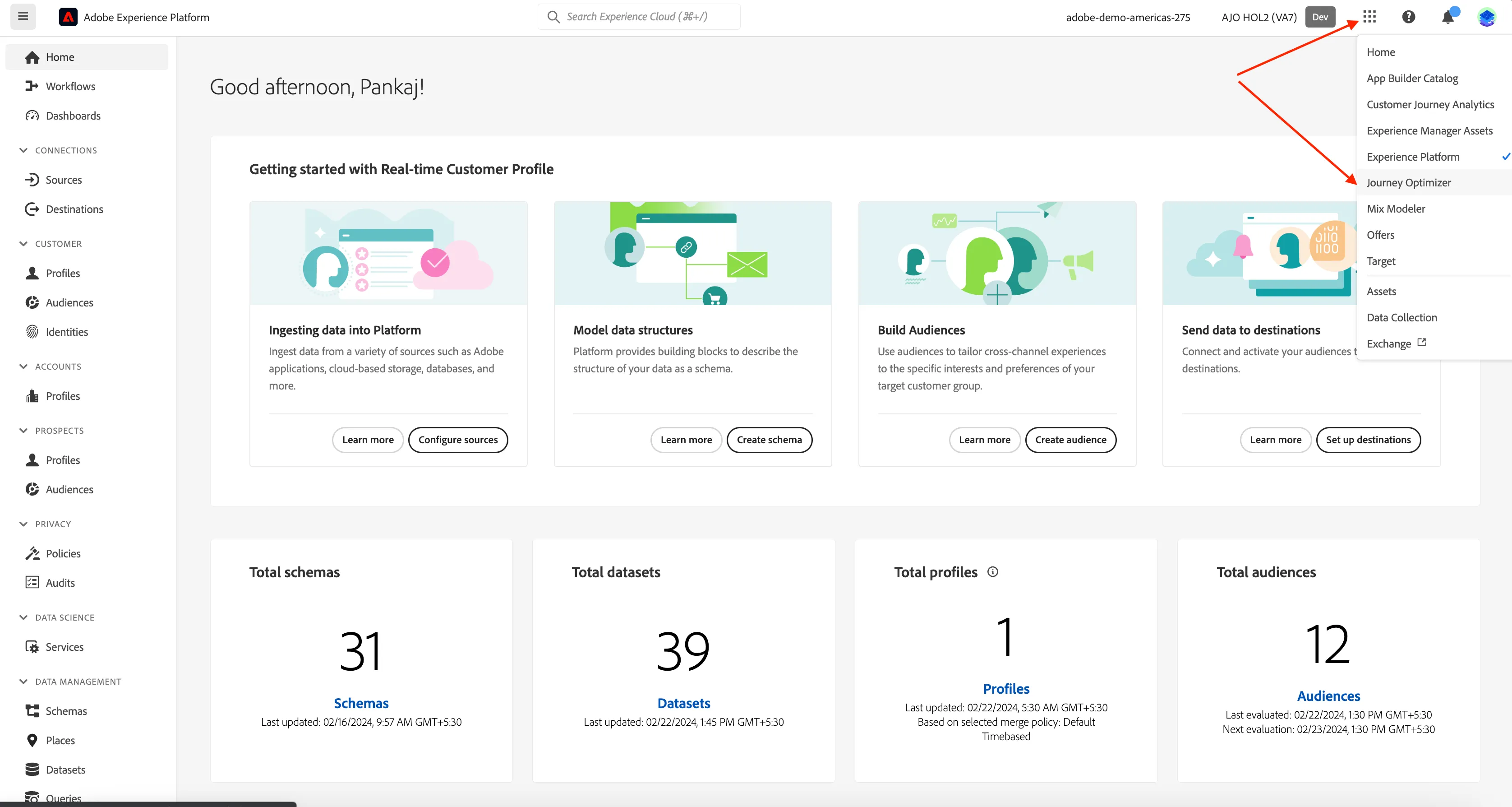1512x807 pixels.
Task: Click the Dashboards gauge icon
Action: (x=32, y=116)
